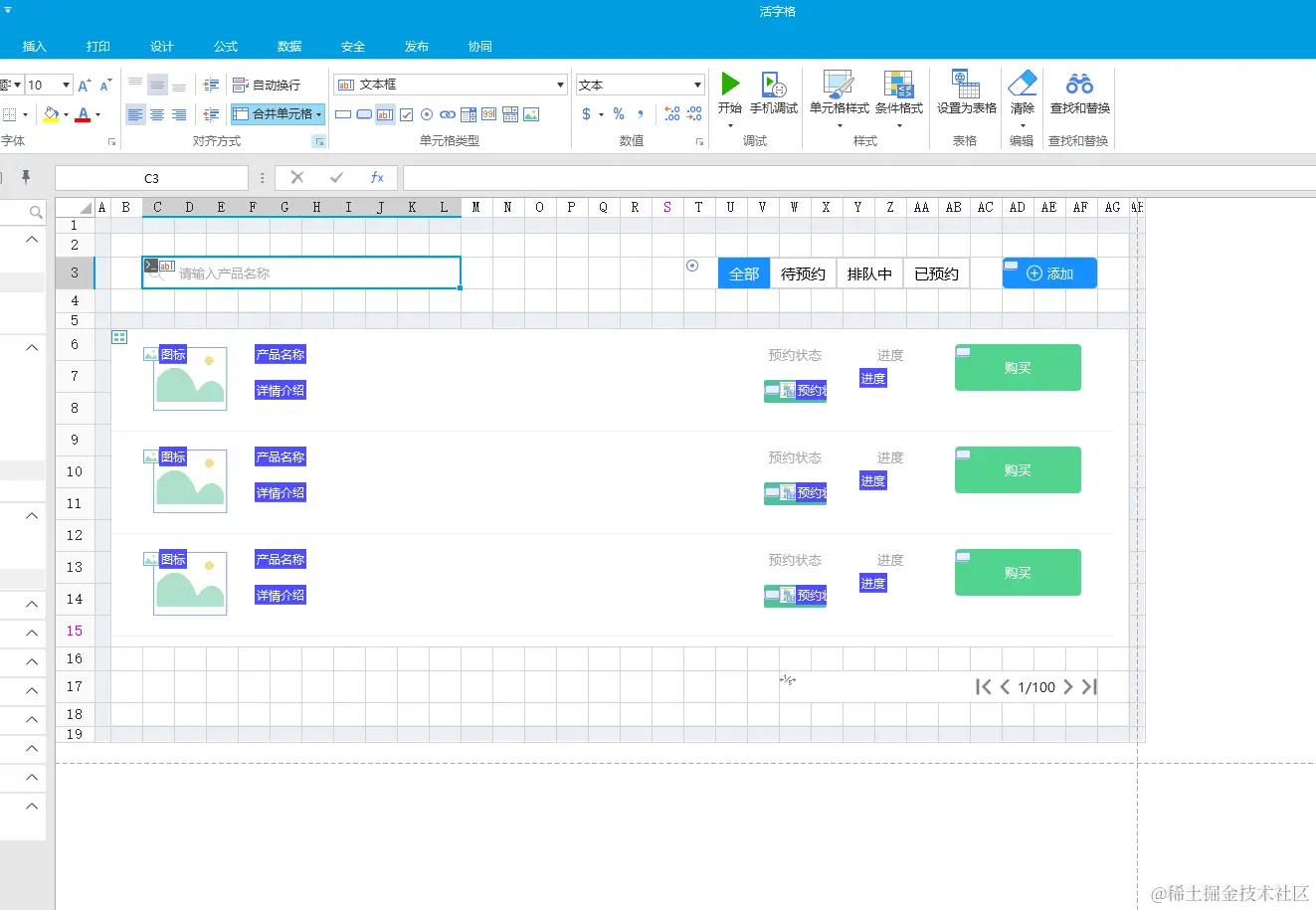Open the 数据 ribbon tab

tap(289, 47)
